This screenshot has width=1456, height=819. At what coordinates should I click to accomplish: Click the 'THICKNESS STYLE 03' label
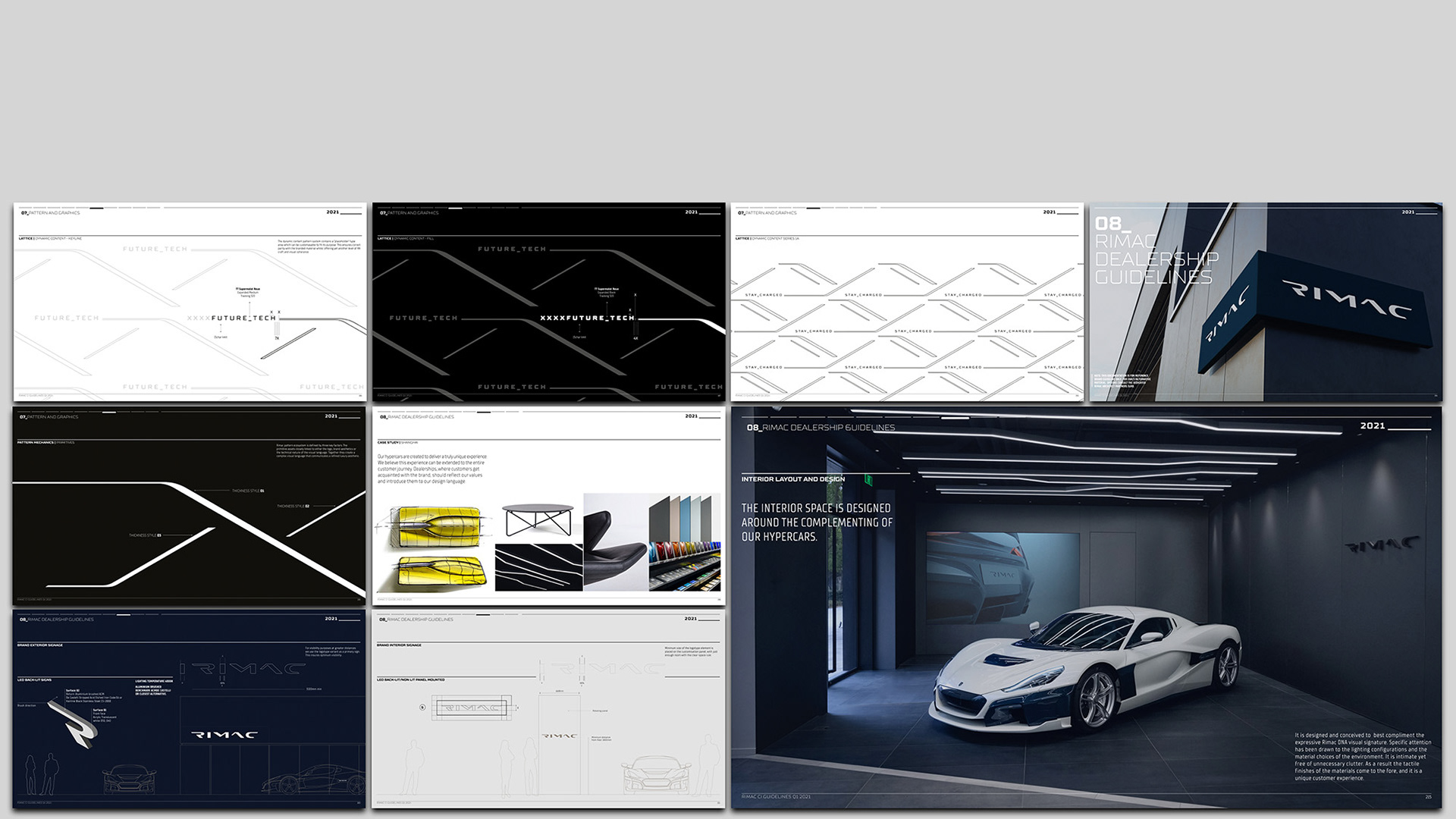[145, 535]
